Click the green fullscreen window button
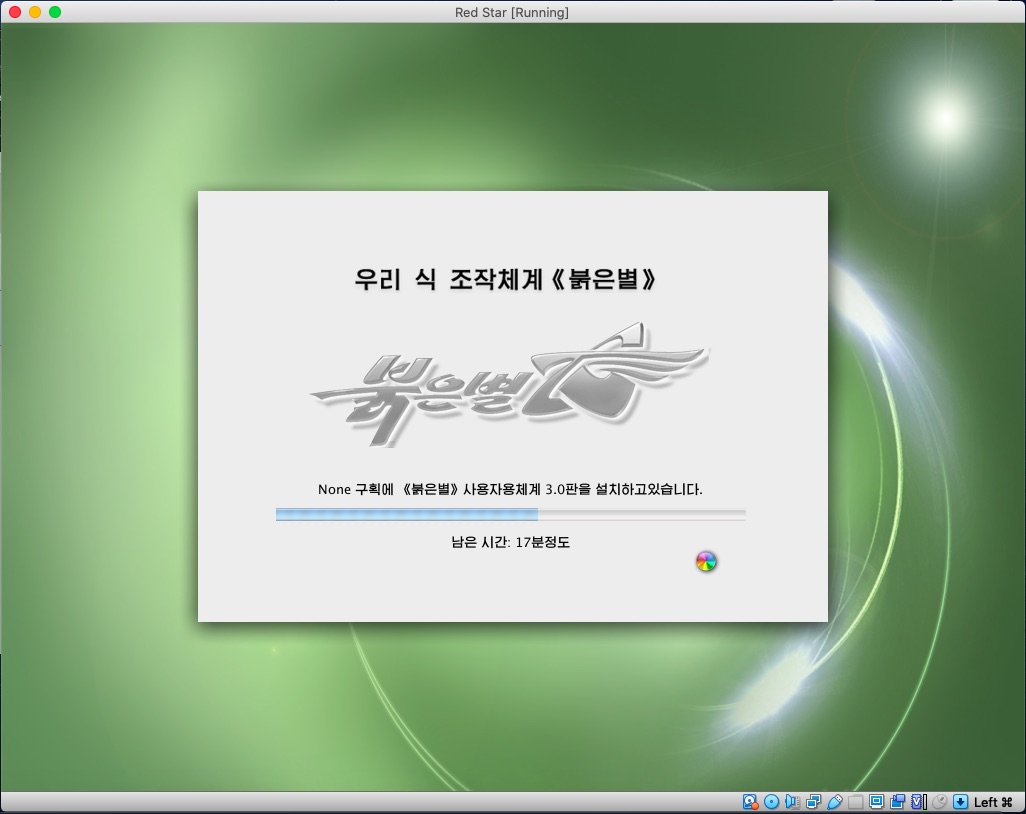 point(55,12)
